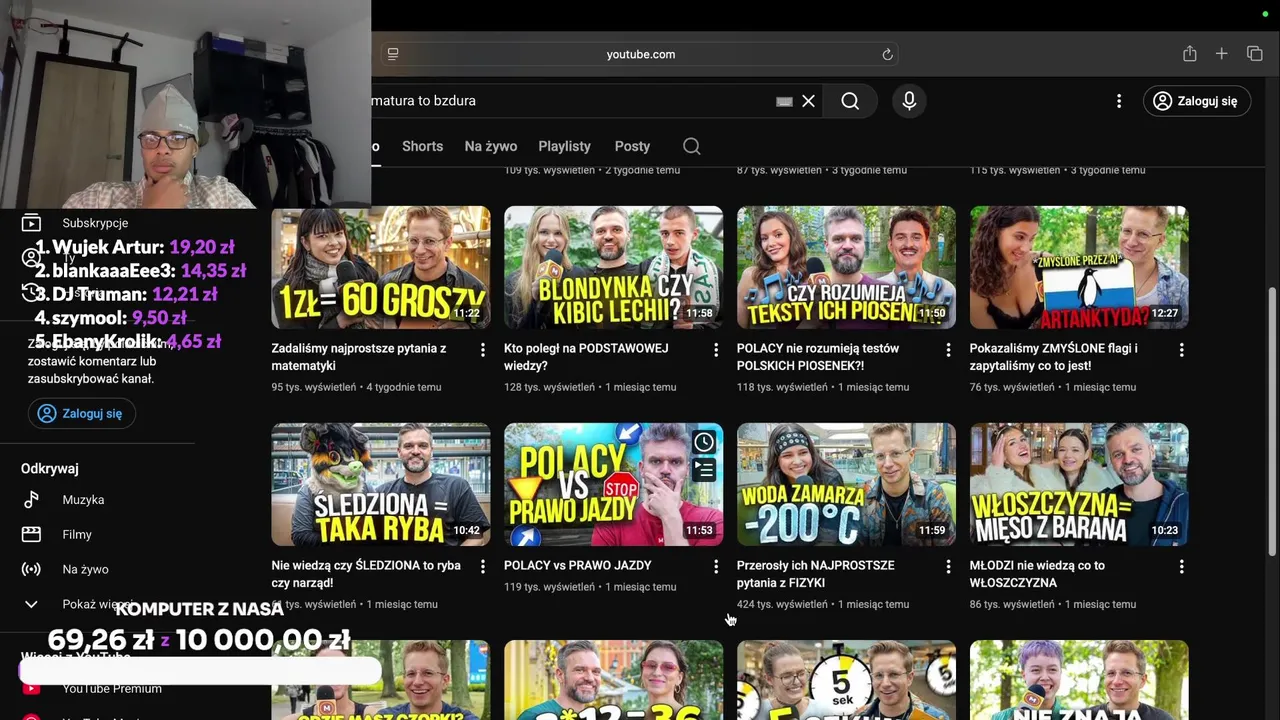The width and height of the screenshot is (1280, 720).
Task: Reload the page via address bar icon
Action: point(887,55)
